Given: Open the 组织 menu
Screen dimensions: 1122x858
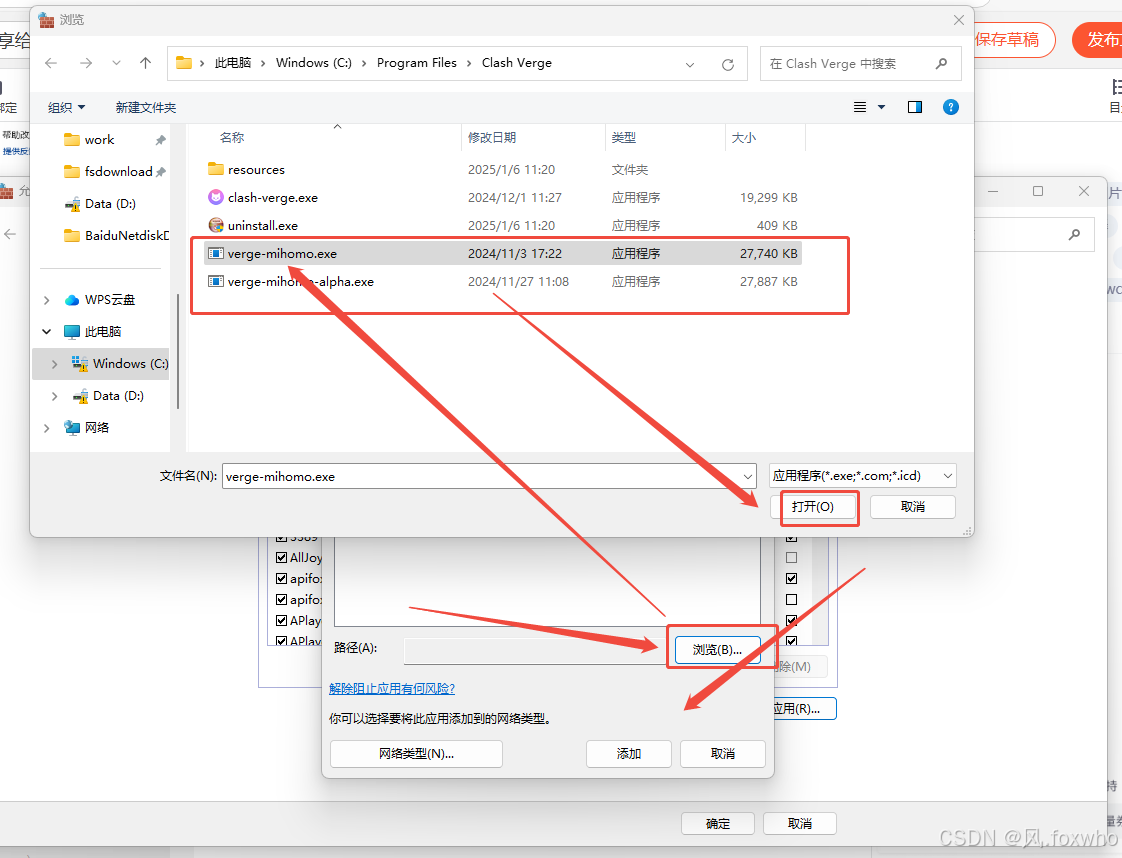Looking at the screenshot, I should pos(66,107).
